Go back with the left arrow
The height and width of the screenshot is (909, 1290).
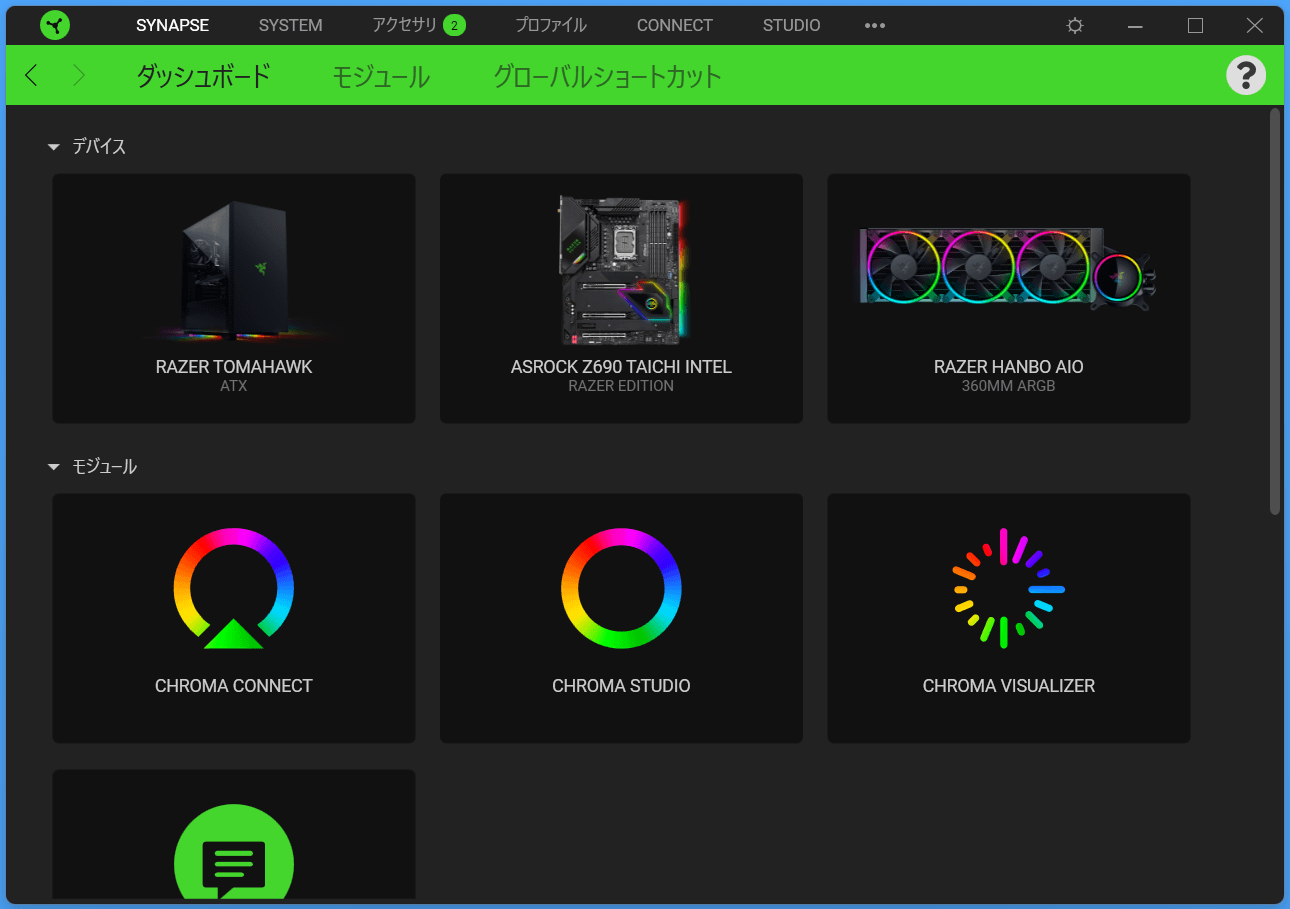tap(31, 75)
